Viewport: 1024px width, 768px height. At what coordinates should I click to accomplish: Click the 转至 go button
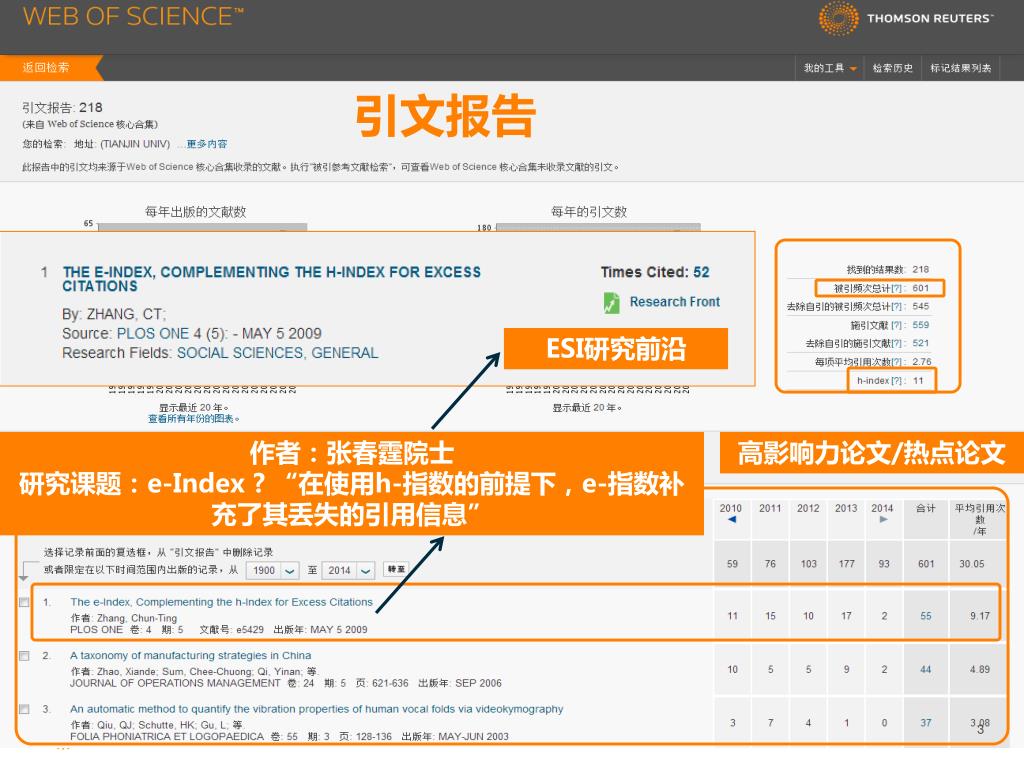[396, 569]
